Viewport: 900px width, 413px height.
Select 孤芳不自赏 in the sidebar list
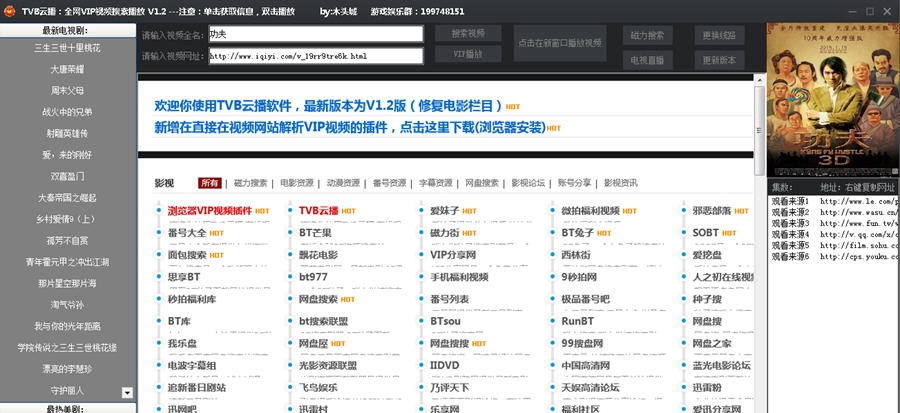[68, 240]
